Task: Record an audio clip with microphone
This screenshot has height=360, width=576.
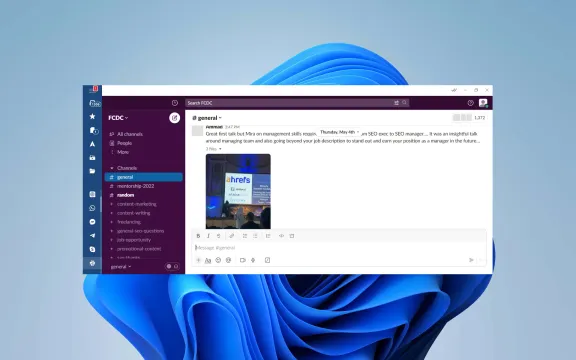Action: point(253,260)
